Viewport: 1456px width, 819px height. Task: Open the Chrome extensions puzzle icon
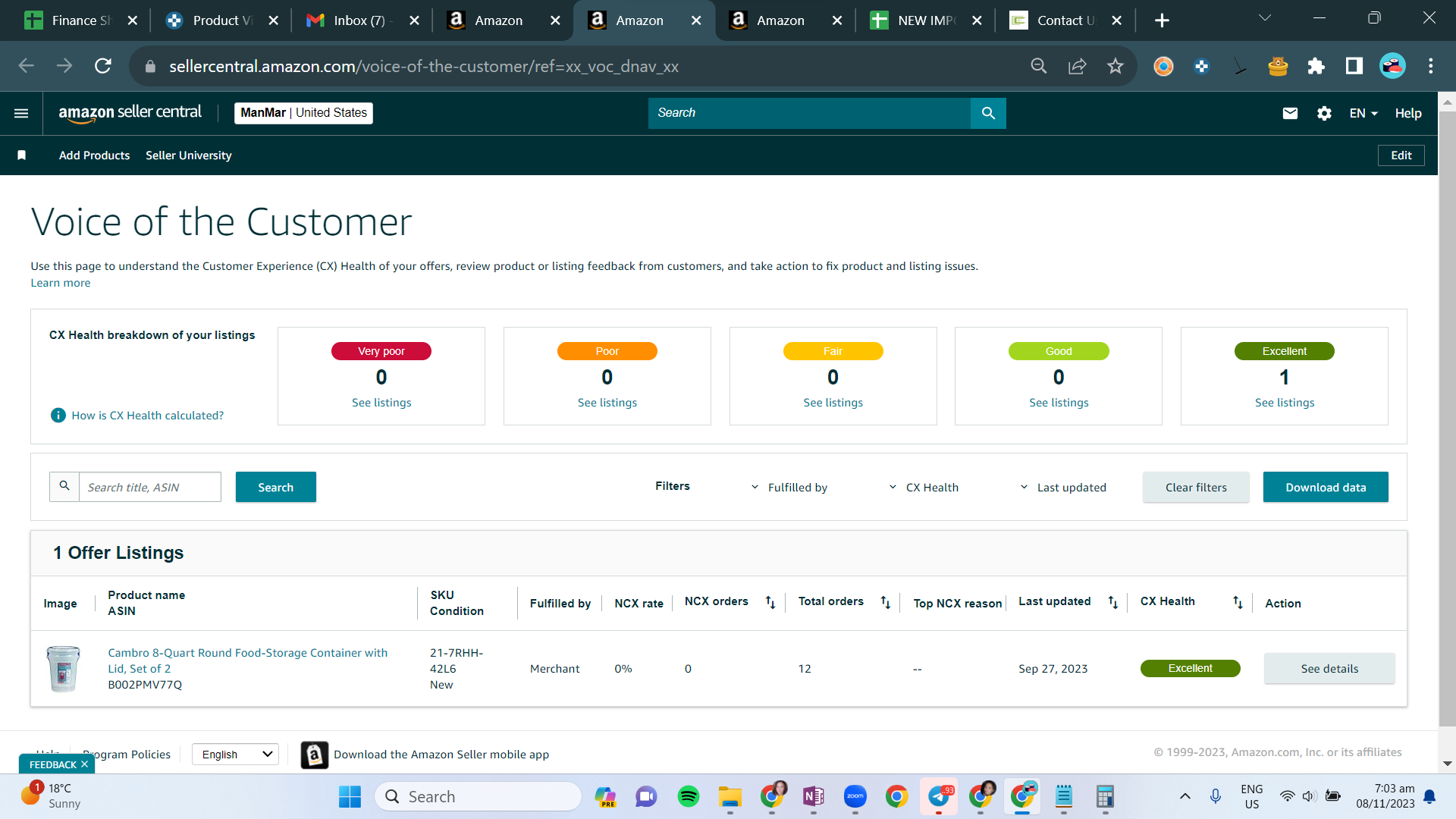click(1316, 66)
